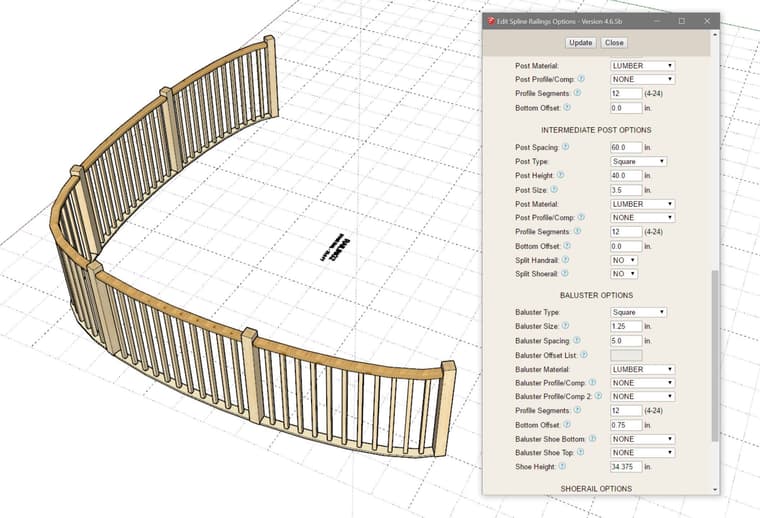Open help icon beside Post Height

(x=560, y=175)
